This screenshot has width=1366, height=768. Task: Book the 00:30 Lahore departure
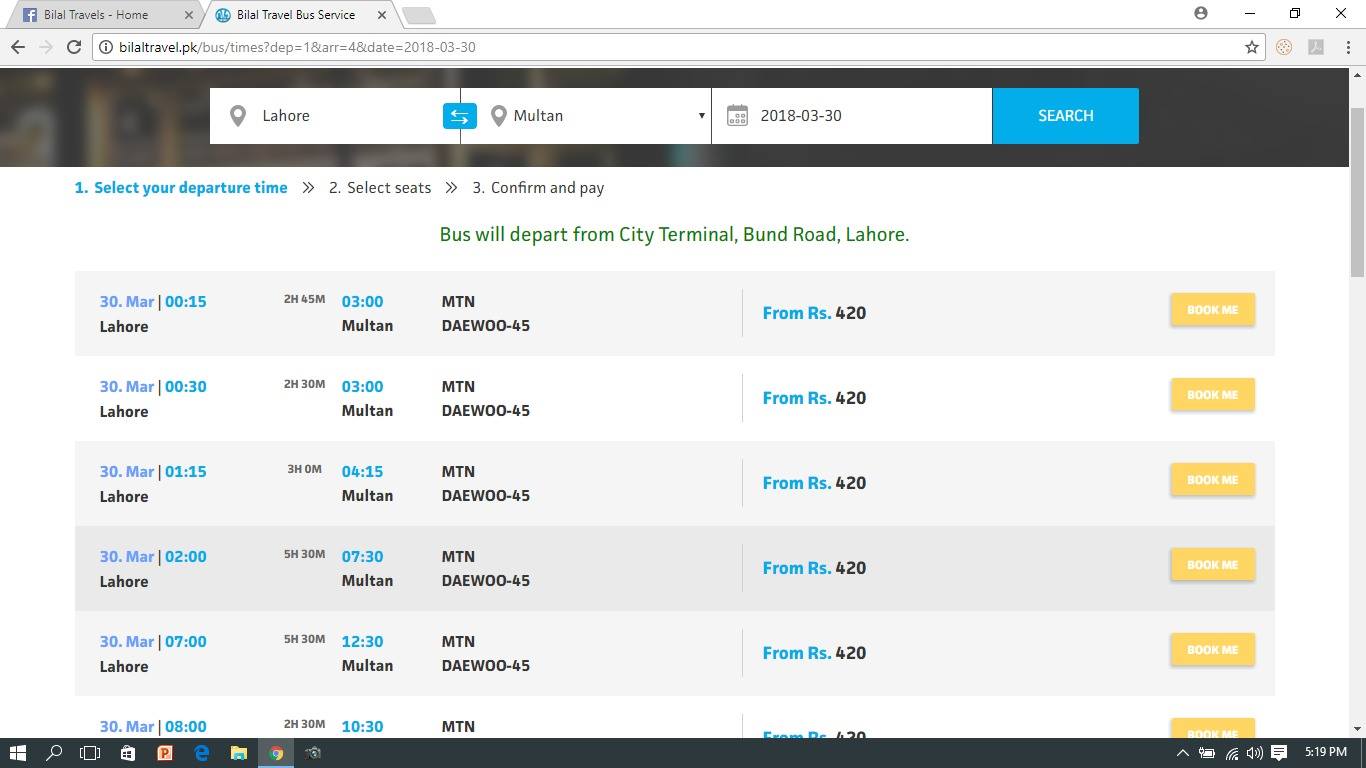click(x=1212, y=395)
